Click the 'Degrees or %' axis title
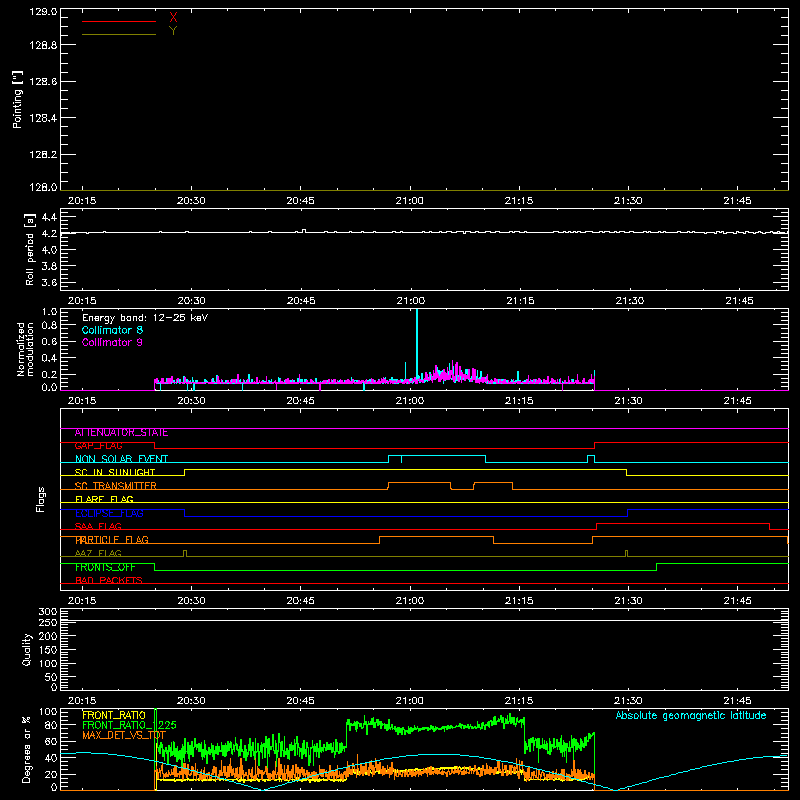The width and height of the screenshot is (800, 800). click(x=26, y=749)
